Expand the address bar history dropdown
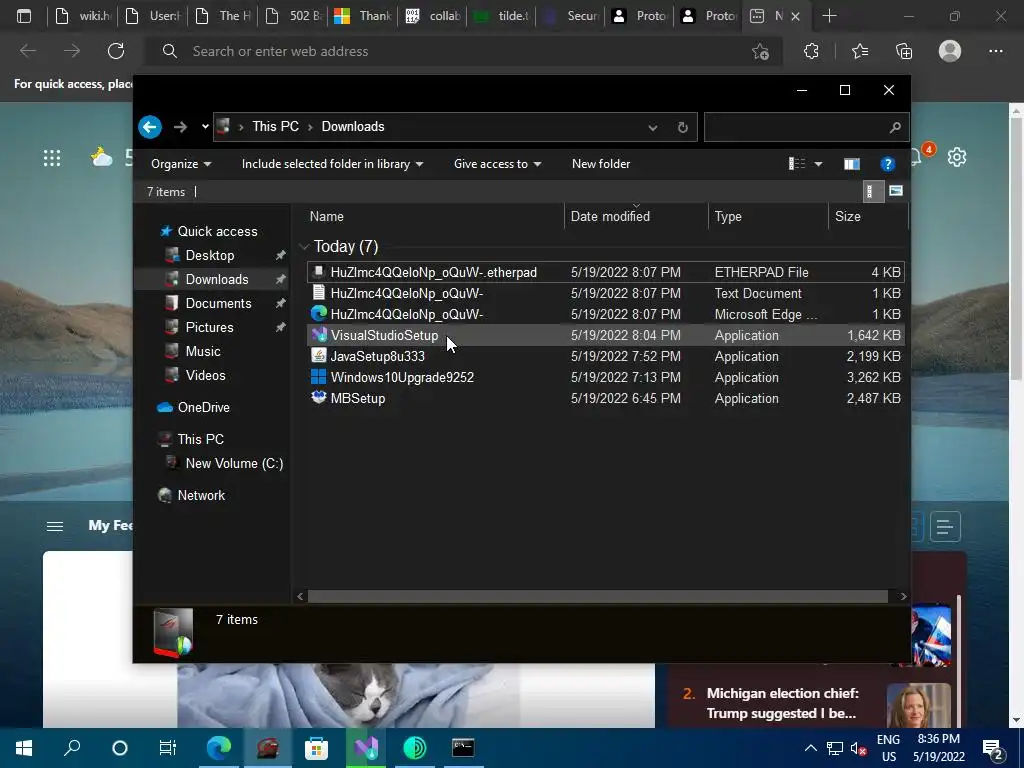Image resolution: width=1024 pixels, height=768 pixels. click(x=652, y=127)
